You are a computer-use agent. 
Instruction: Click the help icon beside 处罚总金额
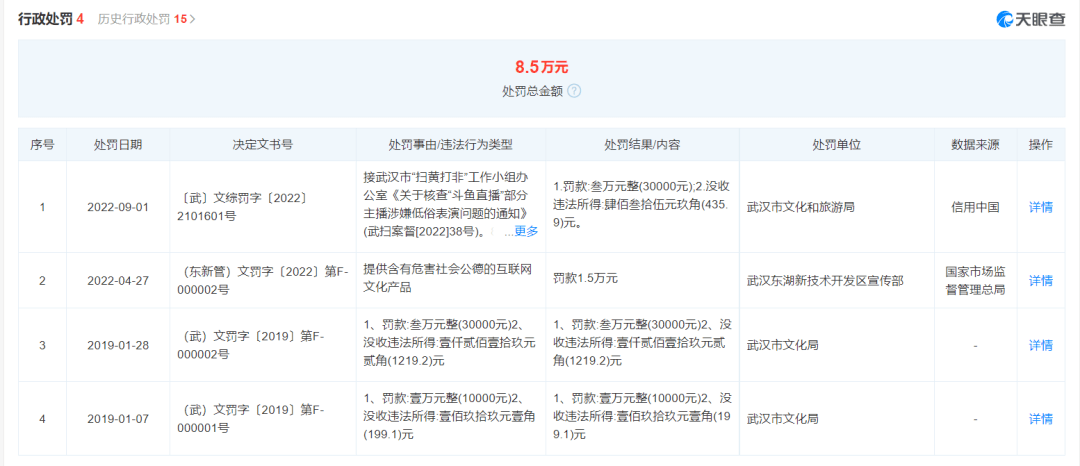coord(574,91)
